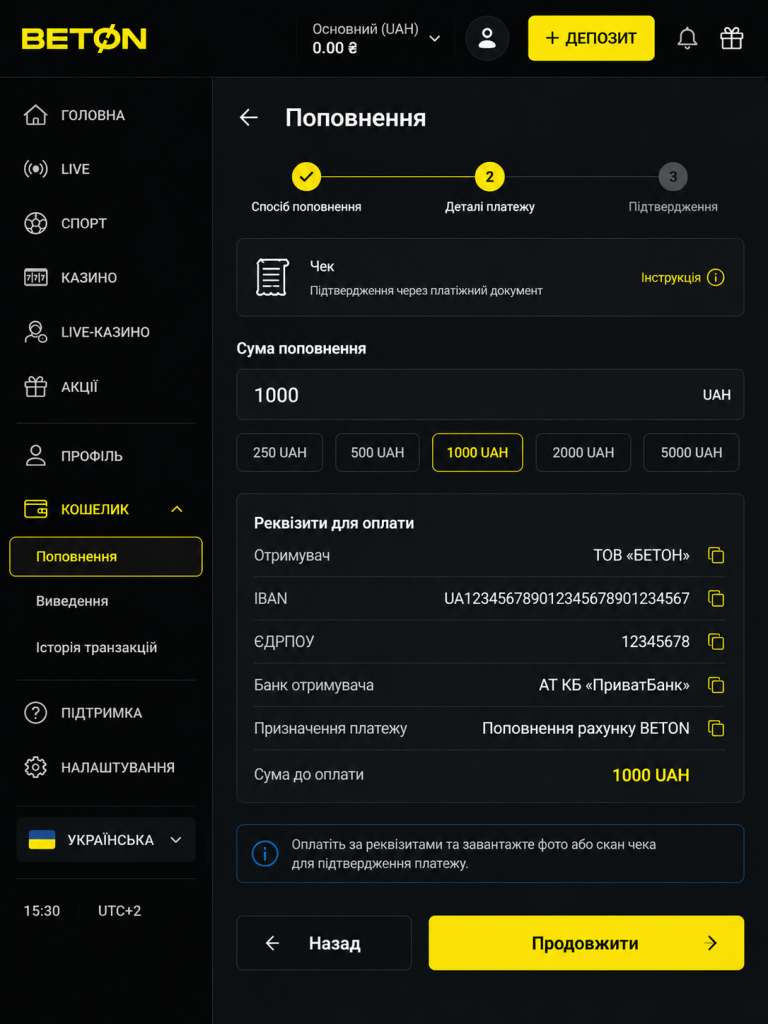Viewport: 768px width, 1024px height.
Task: Open the LIVE menu label
Action: 75,169
